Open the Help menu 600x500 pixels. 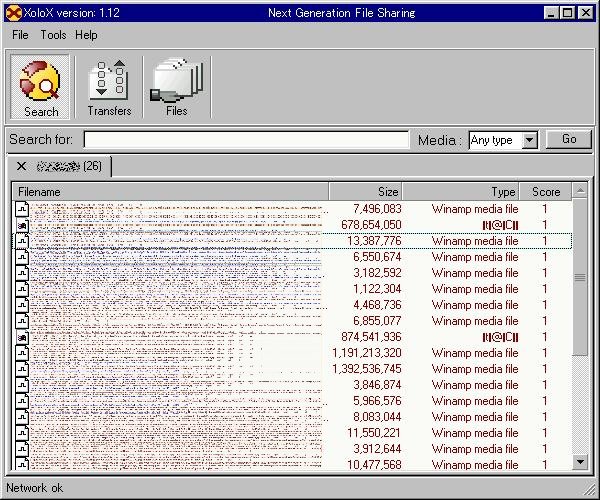[86, 35]
